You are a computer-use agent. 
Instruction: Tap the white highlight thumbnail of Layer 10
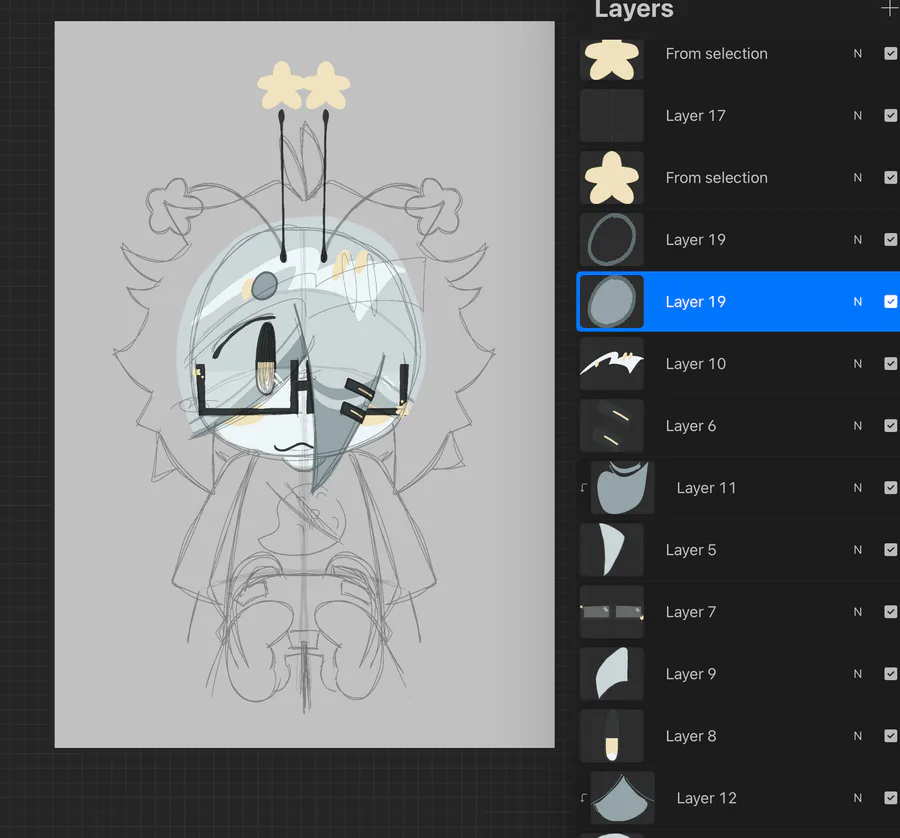[x=612, y=363]
